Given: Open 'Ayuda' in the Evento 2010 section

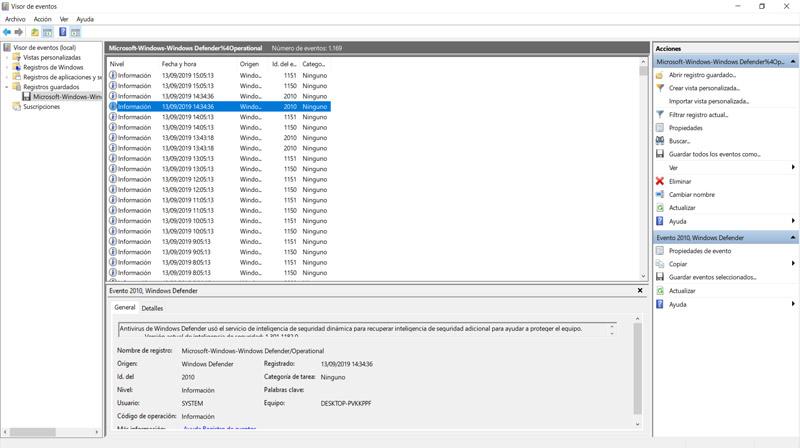Looking at the screenshot, I should pos(678,305).
